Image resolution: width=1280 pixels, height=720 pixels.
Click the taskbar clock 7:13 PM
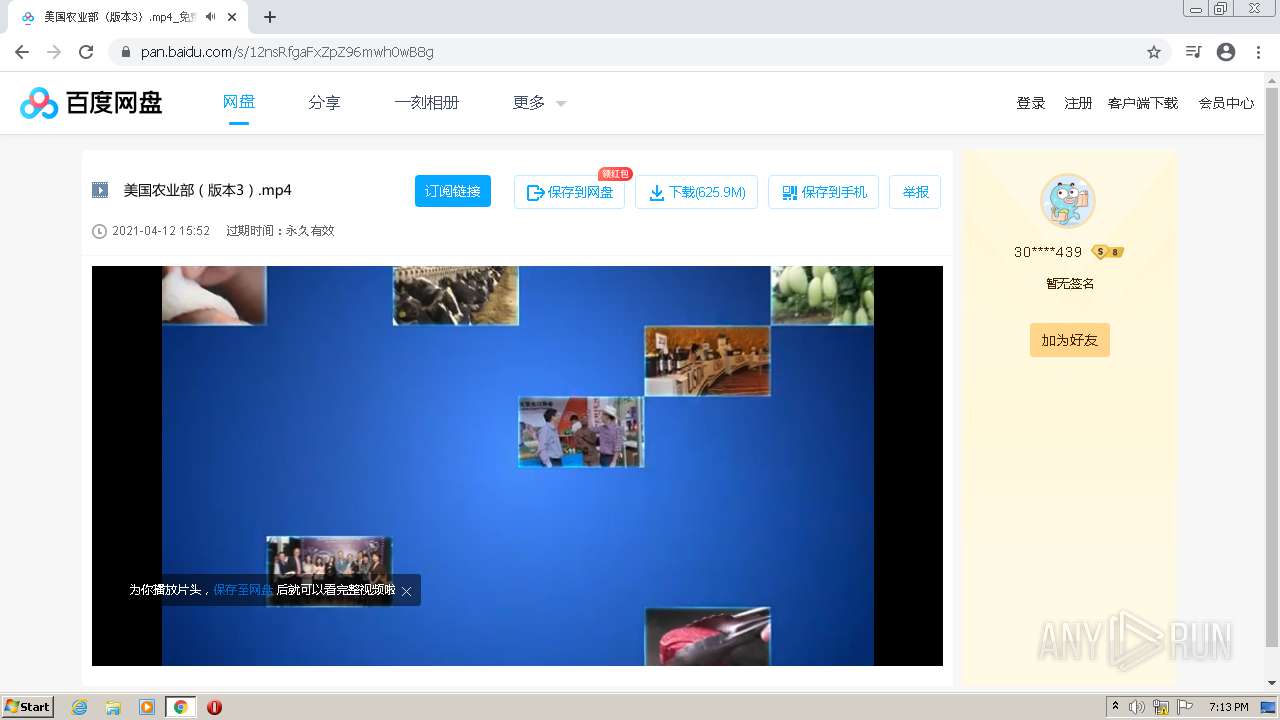[x=1228, y=707]
